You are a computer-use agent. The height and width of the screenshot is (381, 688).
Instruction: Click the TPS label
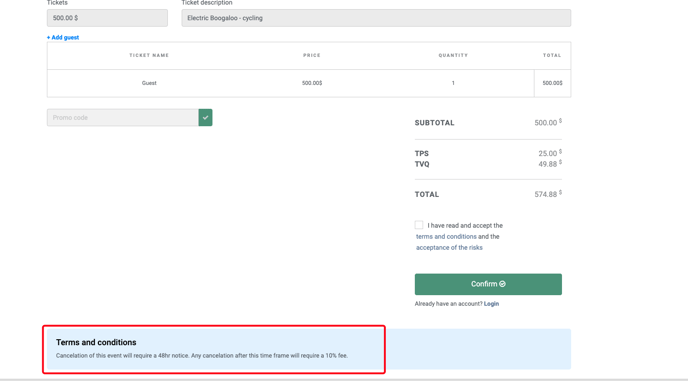click(x=422, y=154)
